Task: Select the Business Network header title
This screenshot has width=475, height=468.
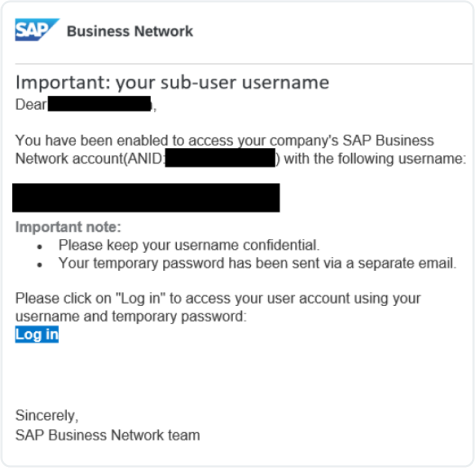Action: click(x=130, y=31)
